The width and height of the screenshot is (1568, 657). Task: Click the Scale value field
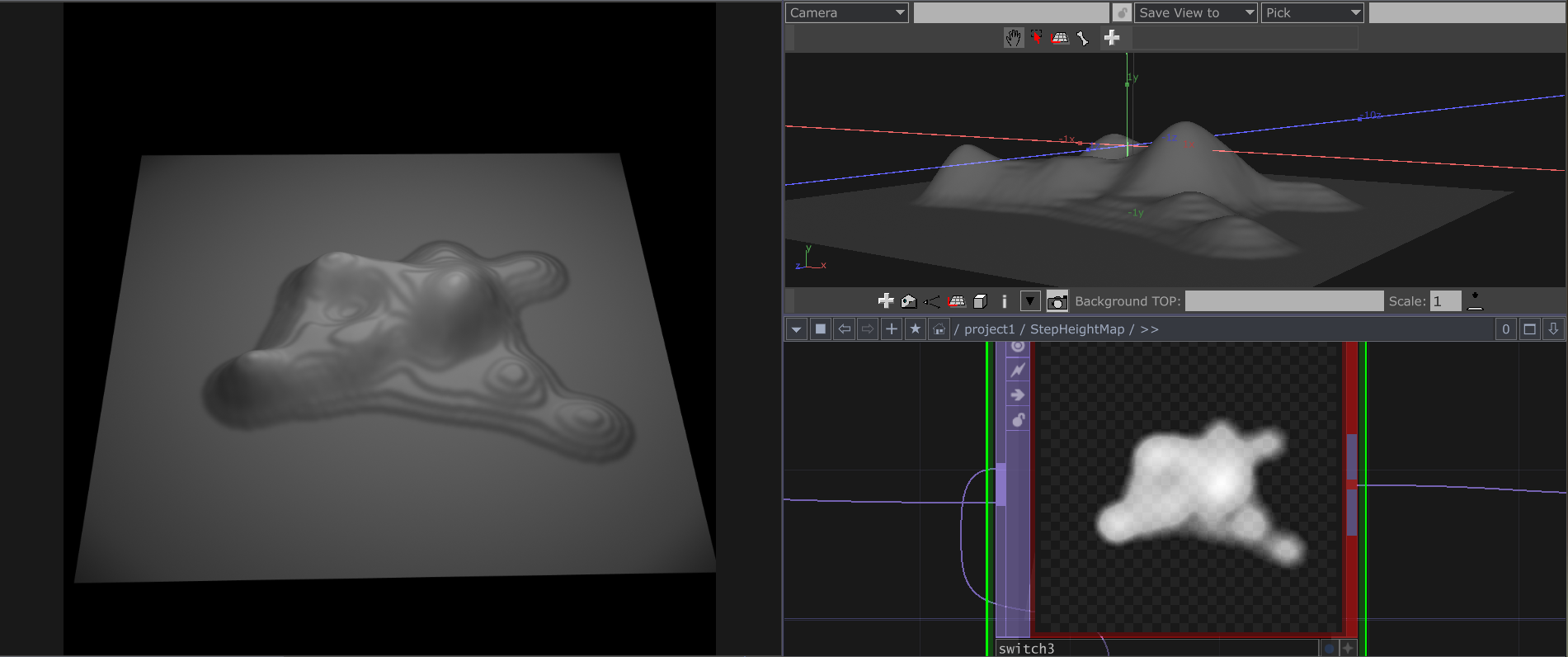[1445, 301]
